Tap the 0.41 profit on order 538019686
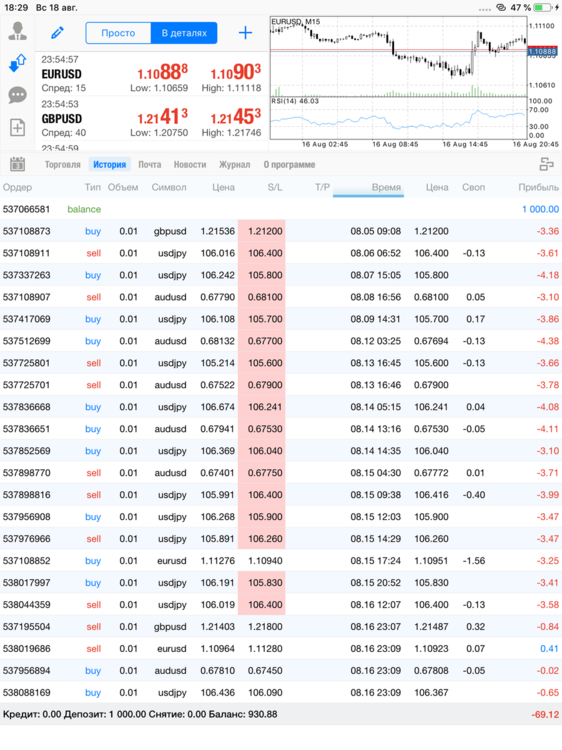Image resolution: width=562 pixels, height=750 pixels. (550, 649)
